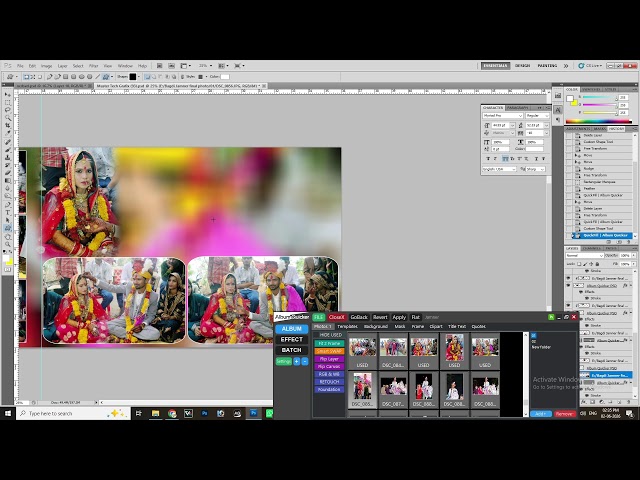Click the Launch Bridge icon
640x480 pixels.
[x=159, y=66]
